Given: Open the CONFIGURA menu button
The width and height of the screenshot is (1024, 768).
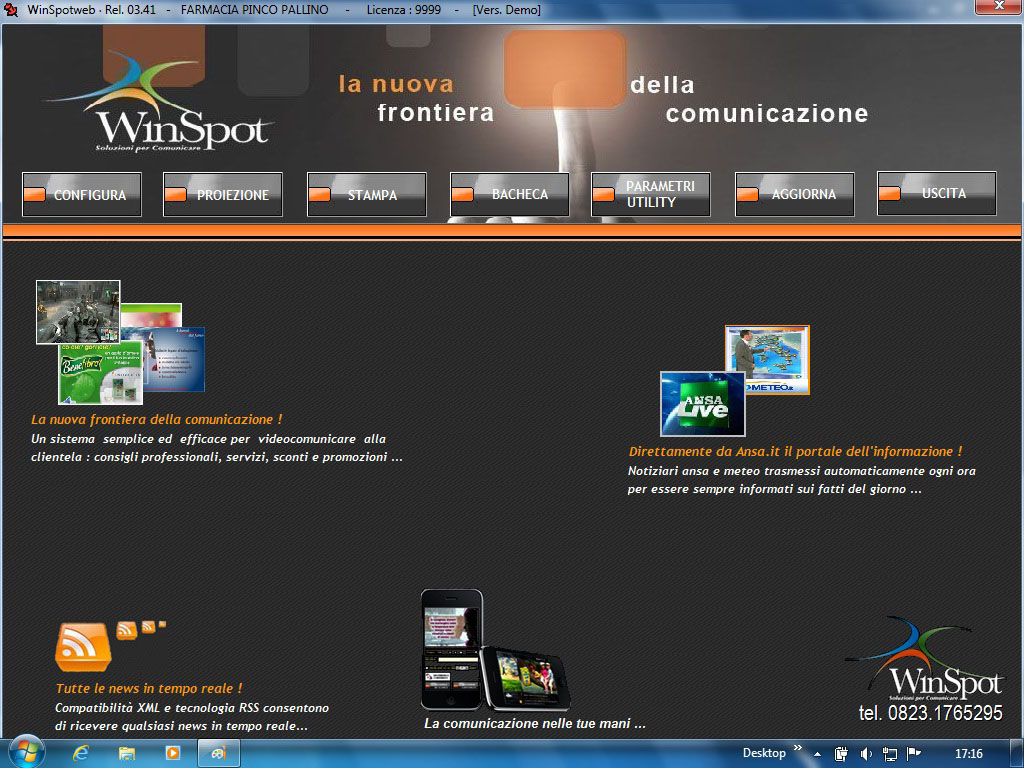Looking at the screenshot, I should click(82, 195).
